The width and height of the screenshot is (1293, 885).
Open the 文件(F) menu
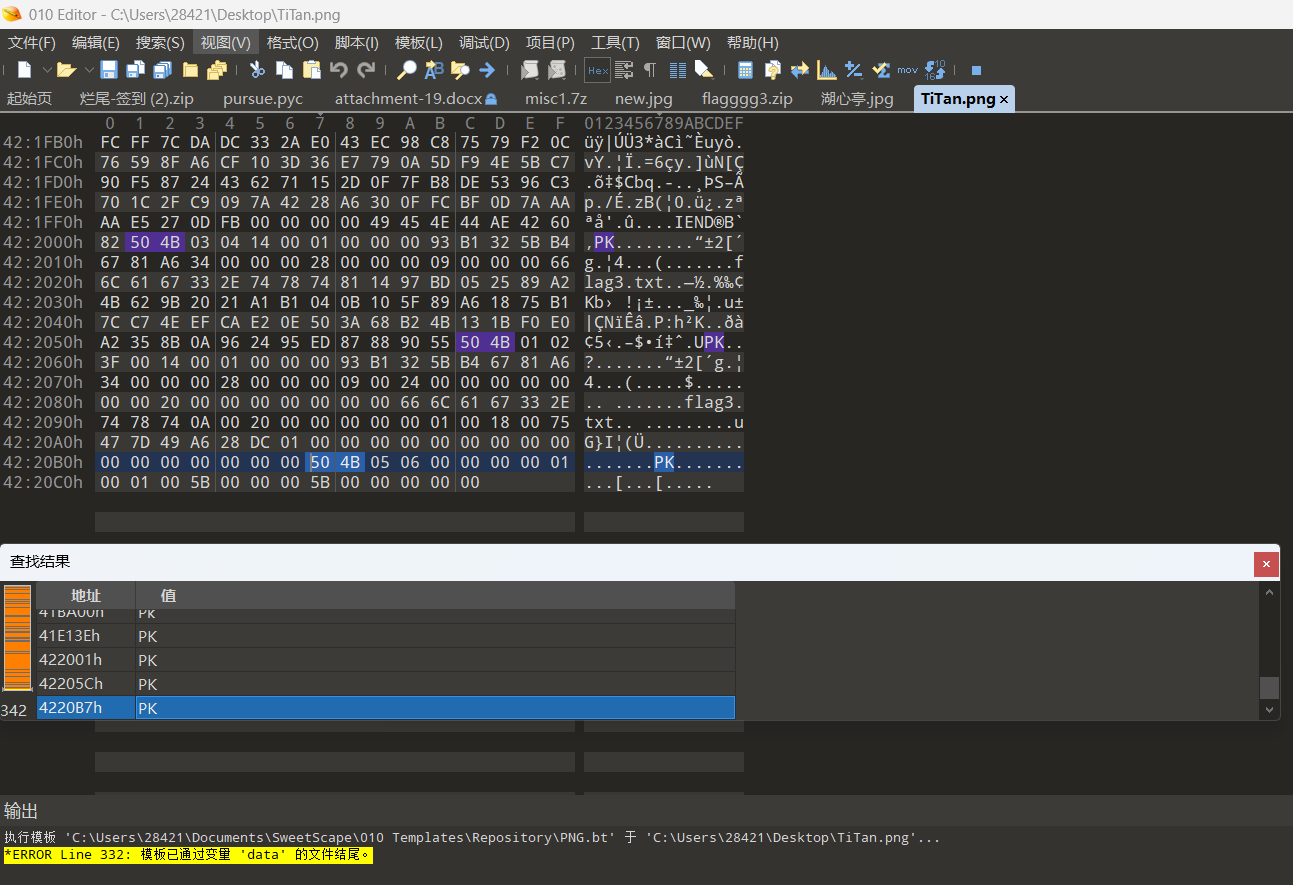click(32, 43)
